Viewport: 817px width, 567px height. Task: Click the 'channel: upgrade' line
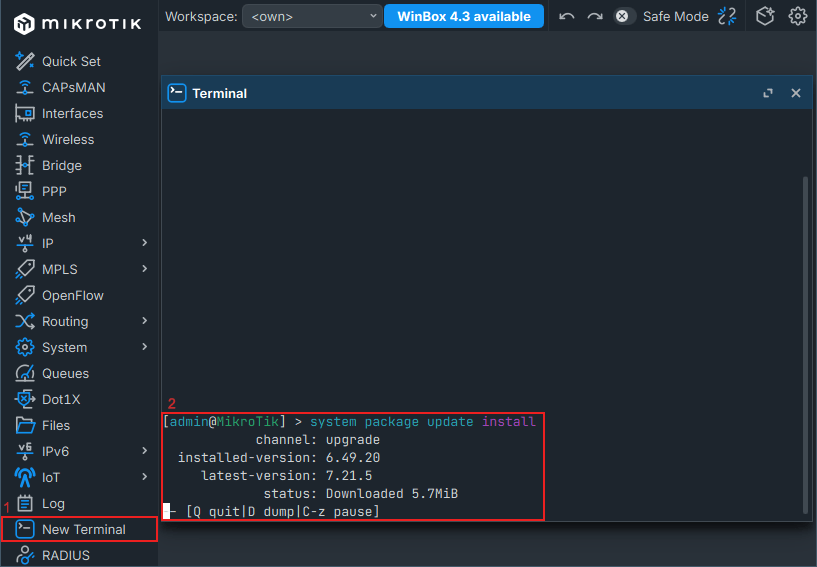click(317, 439)
